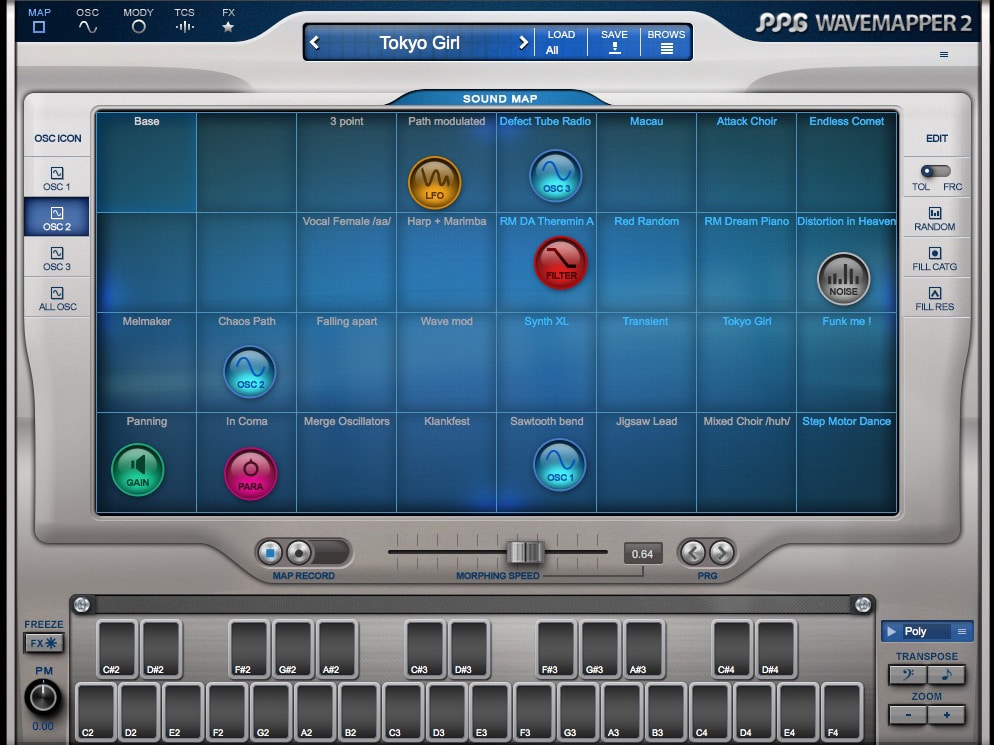Select OSC 2 in the OSC ICON list

click(57, 217)
